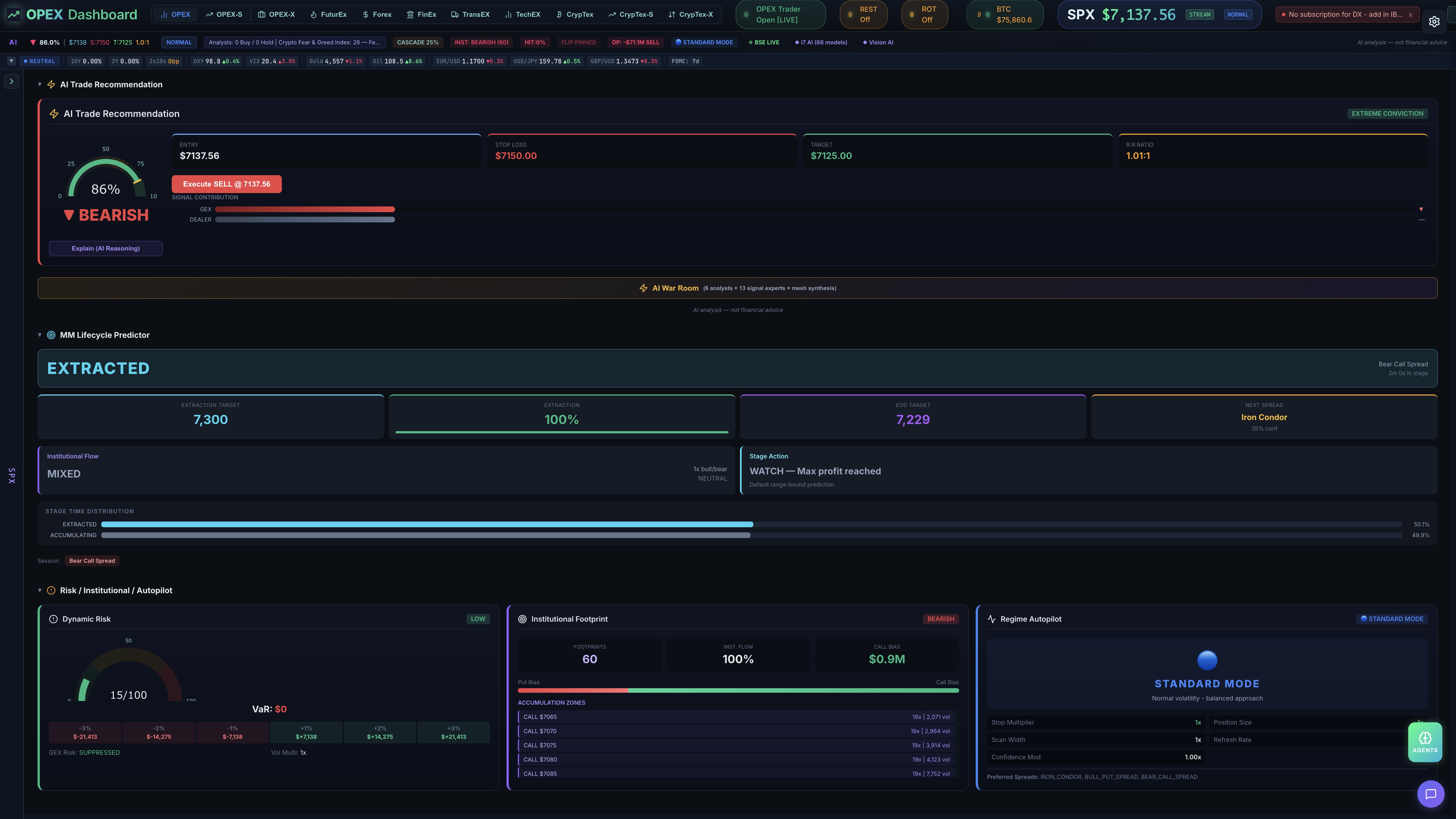
Task: Open the OPEX-X tab
Action: 276,15
